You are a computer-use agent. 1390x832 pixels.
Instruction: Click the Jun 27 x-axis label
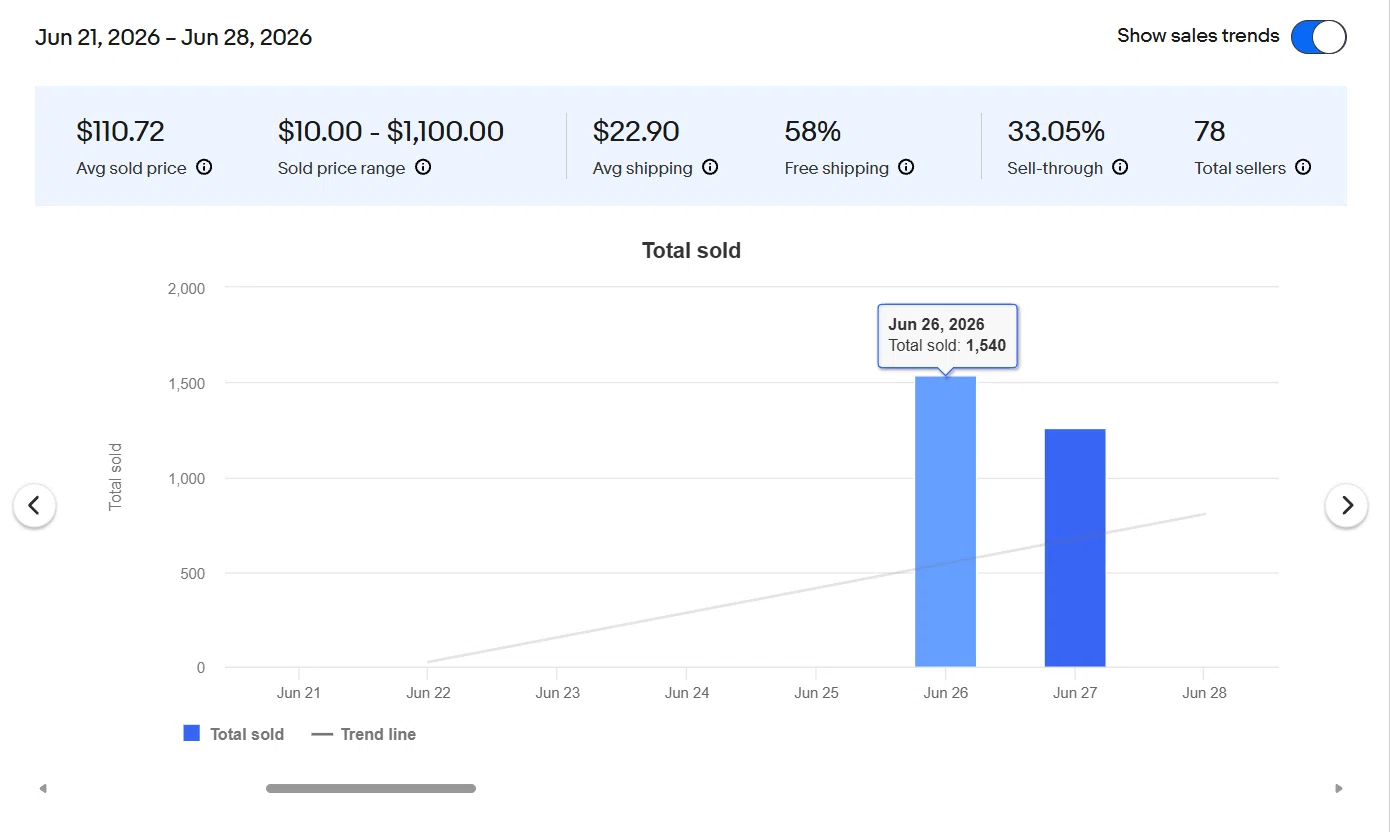[x=1075, y=692]
